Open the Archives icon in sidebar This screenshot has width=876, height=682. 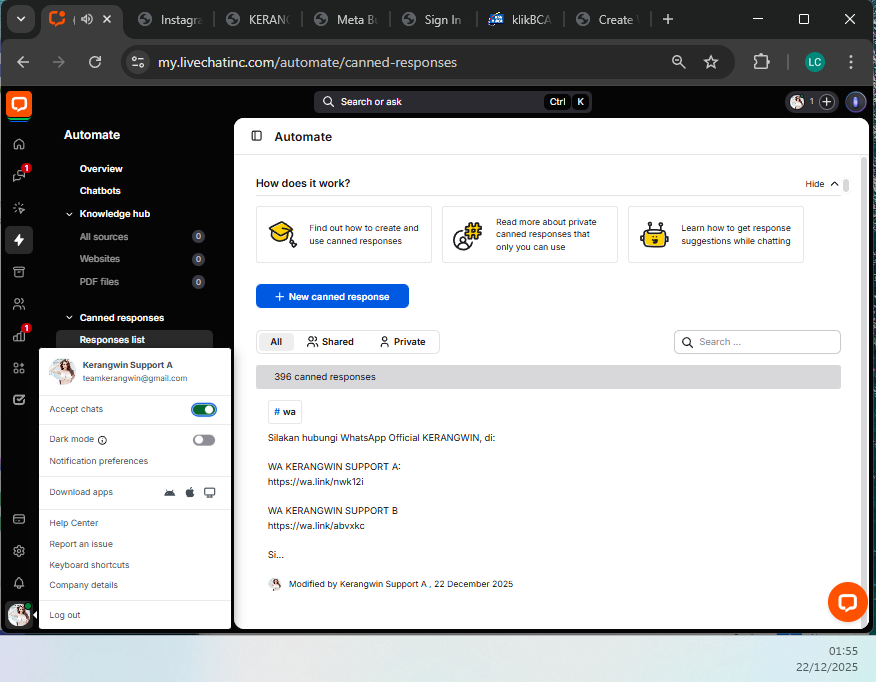[x=19, y=272]
